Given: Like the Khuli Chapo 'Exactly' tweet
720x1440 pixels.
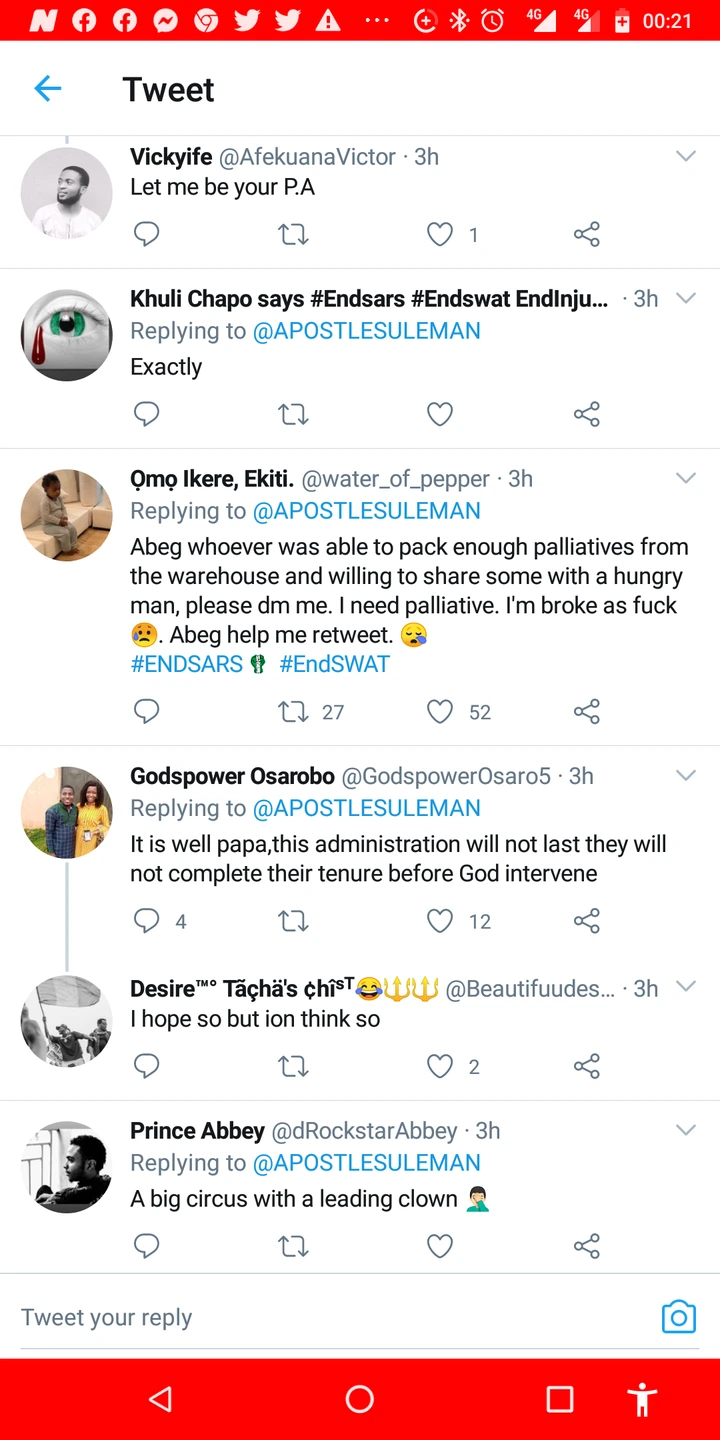Looking at the screenshot, I should (x=440, y=414).
